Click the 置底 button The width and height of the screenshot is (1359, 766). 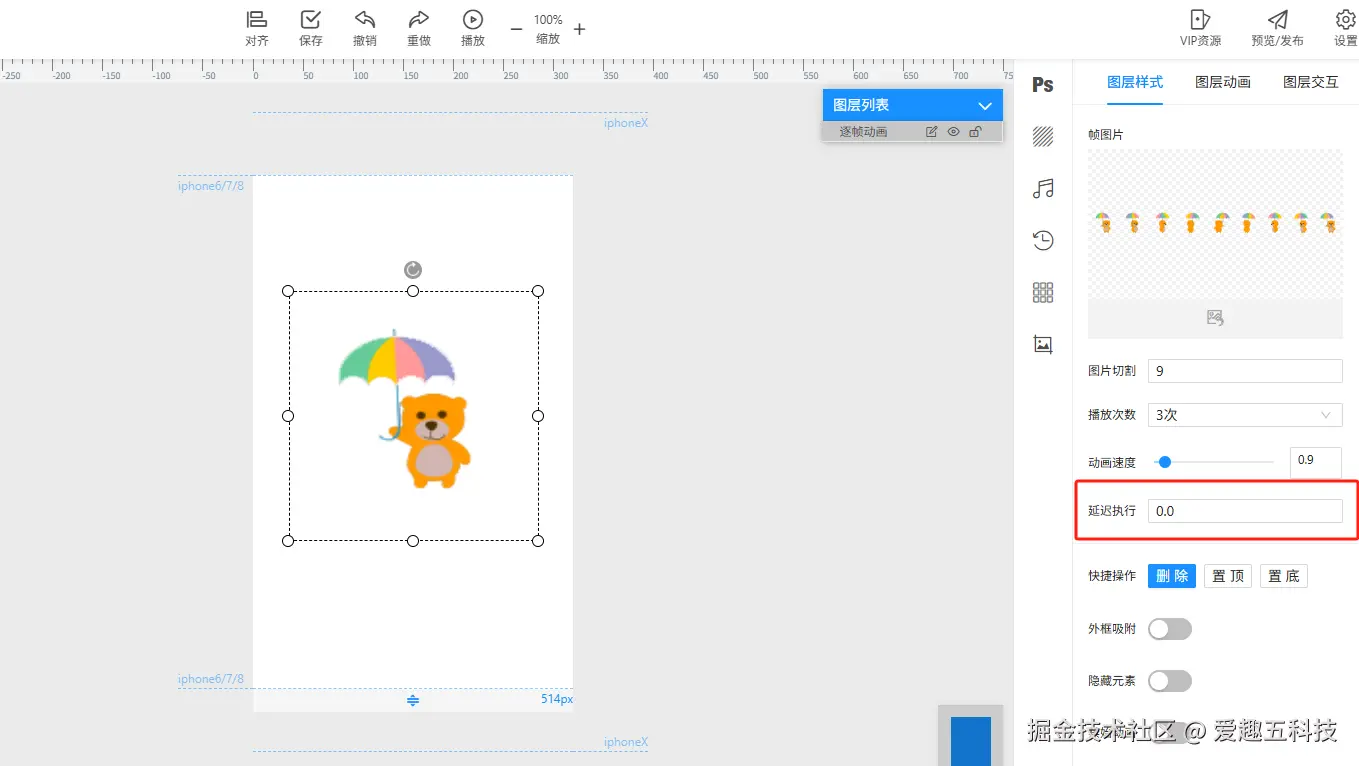[x=1284, y=576]
